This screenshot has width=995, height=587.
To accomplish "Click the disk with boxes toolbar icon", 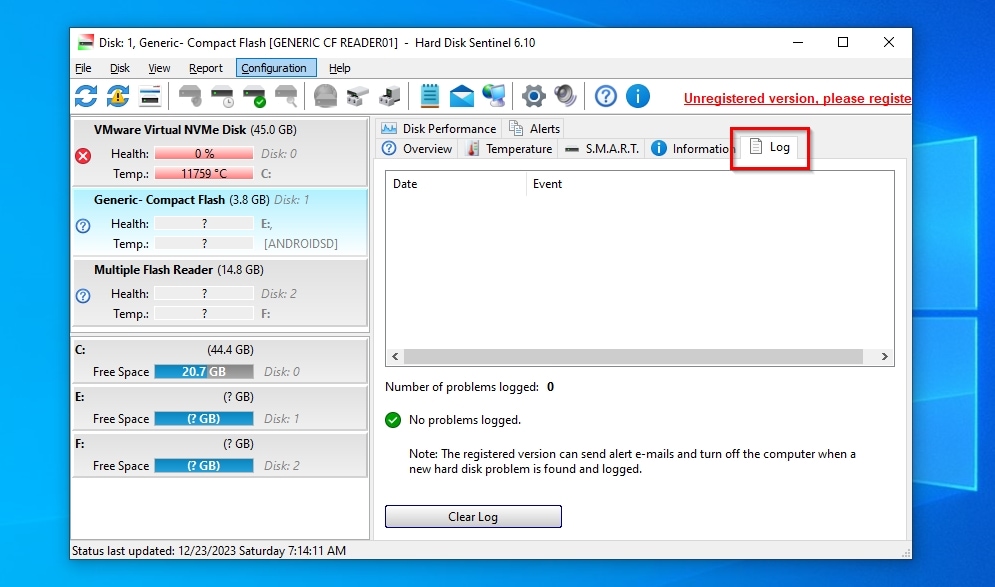I will (357, 96).
